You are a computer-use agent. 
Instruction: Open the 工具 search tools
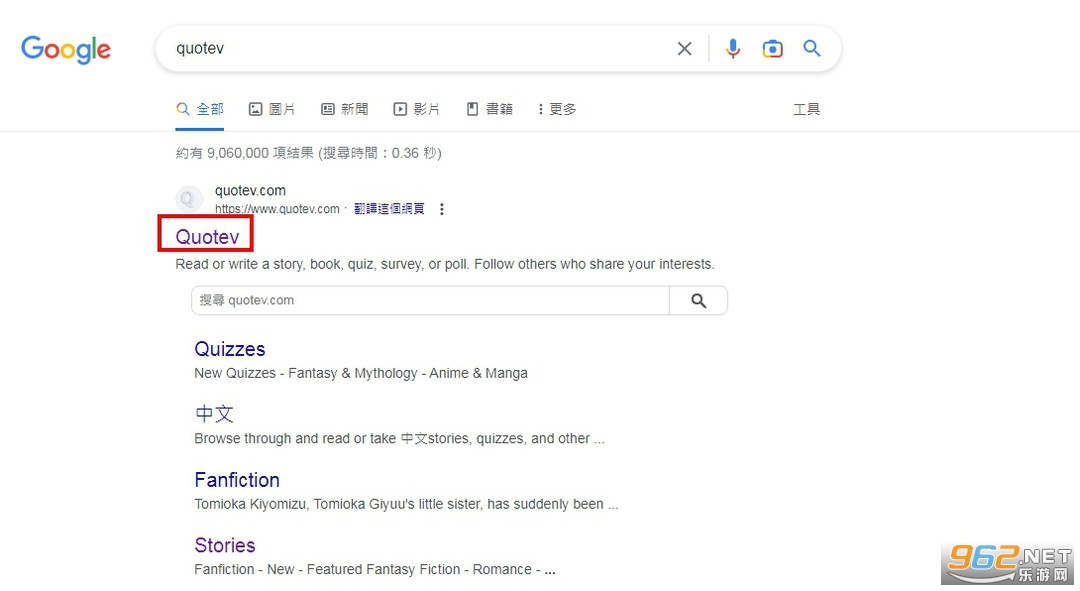point(807,109)
